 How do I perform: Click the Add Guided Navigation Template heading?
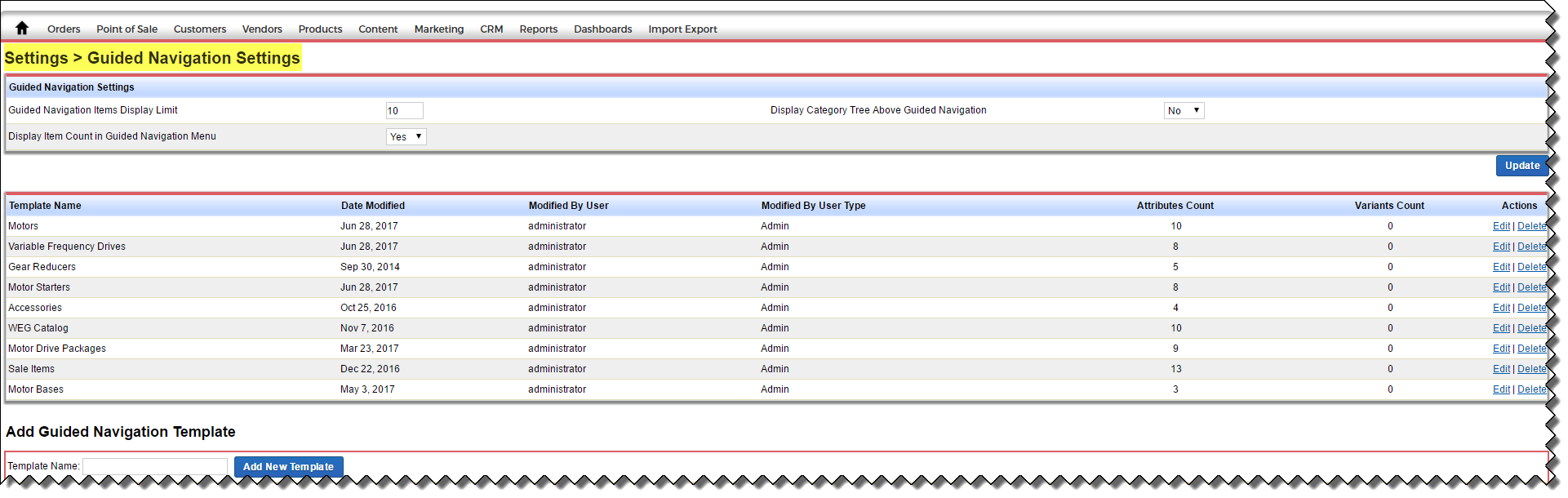pyautogui.click(x=121, y=432)
